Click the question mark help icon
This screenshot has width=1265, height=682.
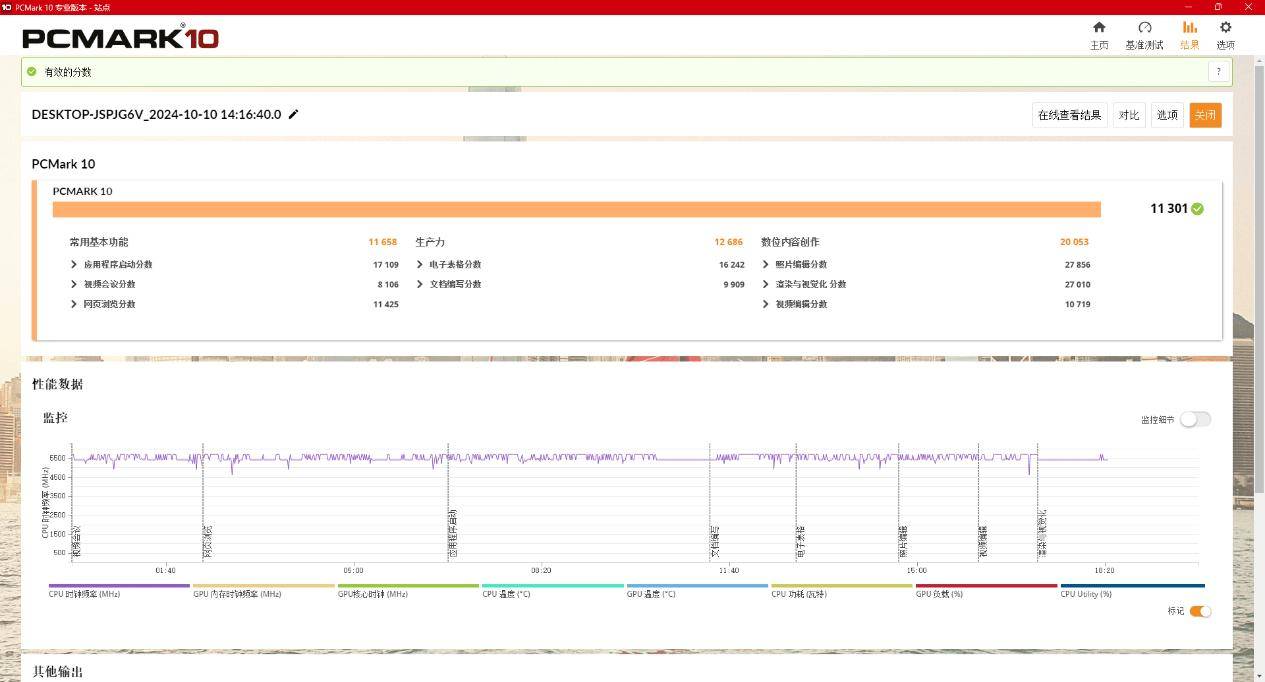point(1218,72)
